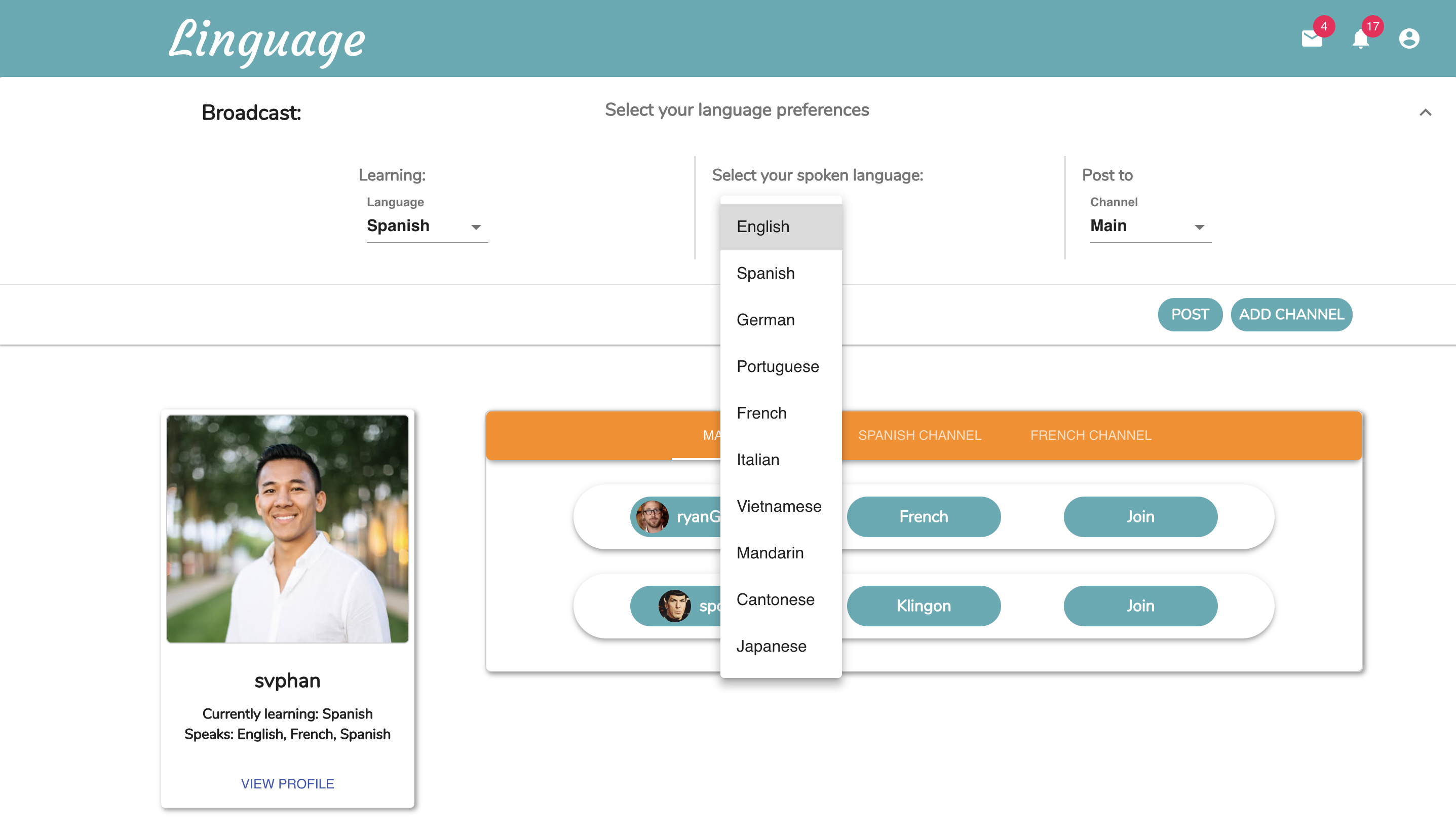This screenshot has width=1456, height=830.
Task: Check notifications showing 17 alerts
Action: 1360,39
